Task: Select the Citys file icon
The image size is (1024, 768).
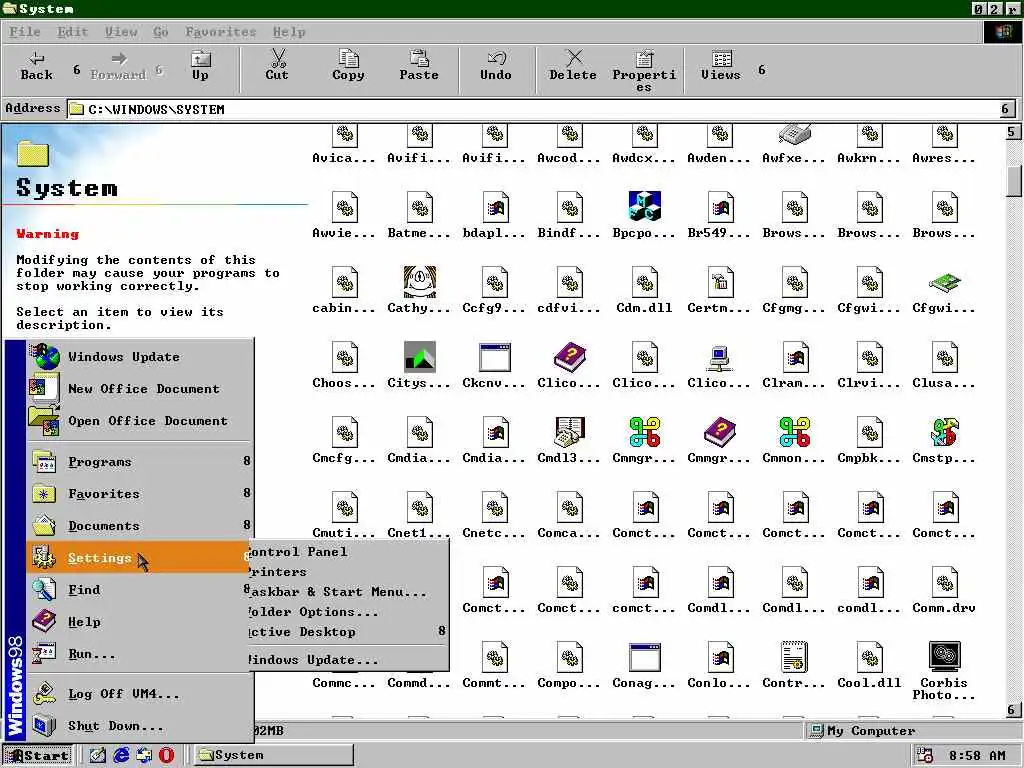Action: coord(419,357)
